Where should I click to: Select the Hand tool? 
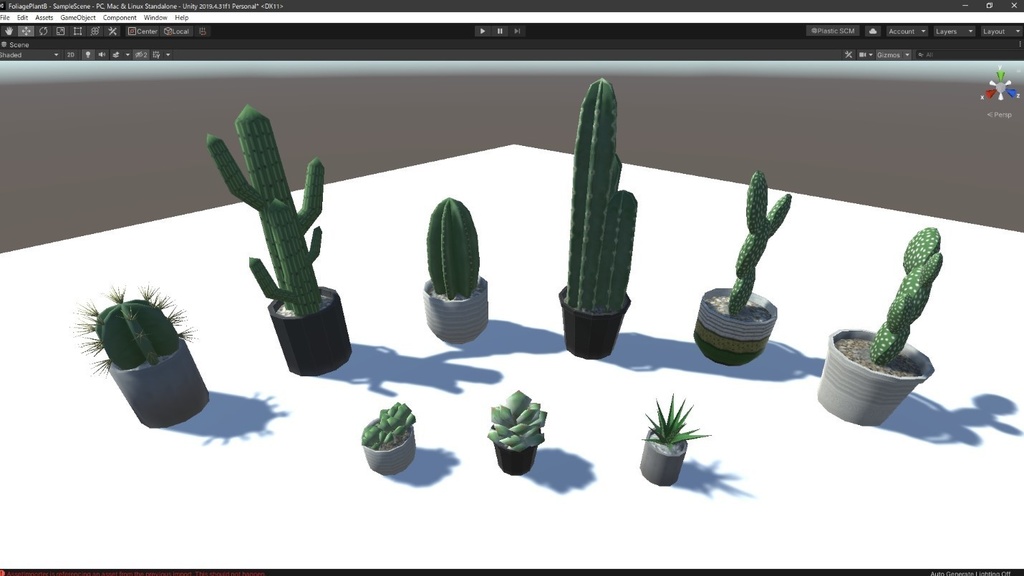(8, 31)
